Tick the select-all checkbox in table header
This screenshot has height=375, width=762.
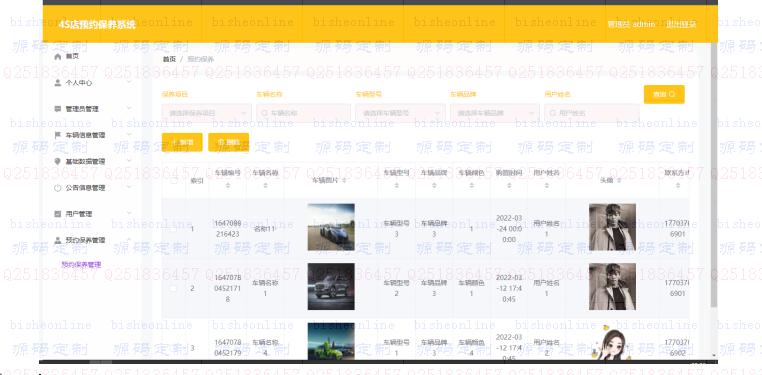tap(173, 180)
